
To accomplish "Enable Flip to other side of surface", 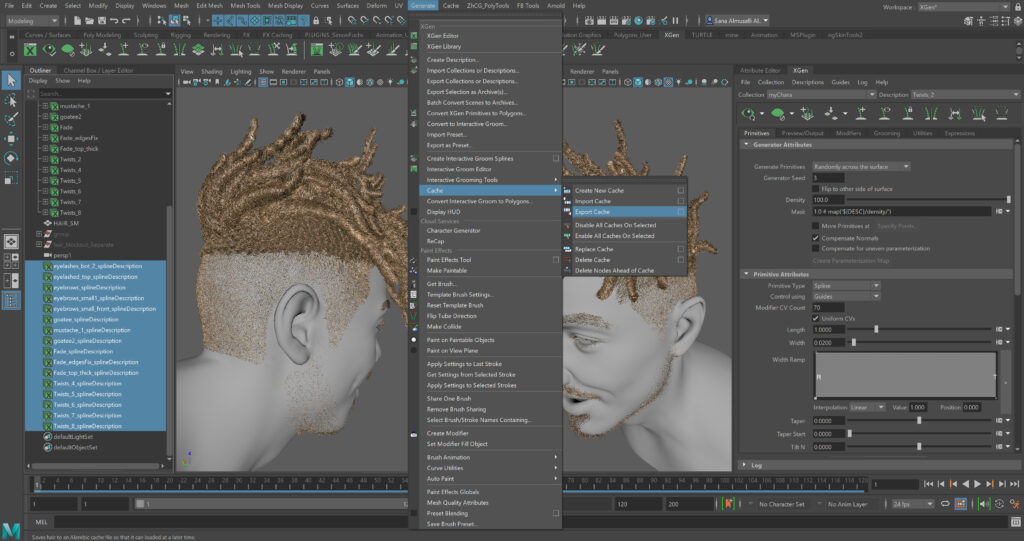I will [815, 189].
